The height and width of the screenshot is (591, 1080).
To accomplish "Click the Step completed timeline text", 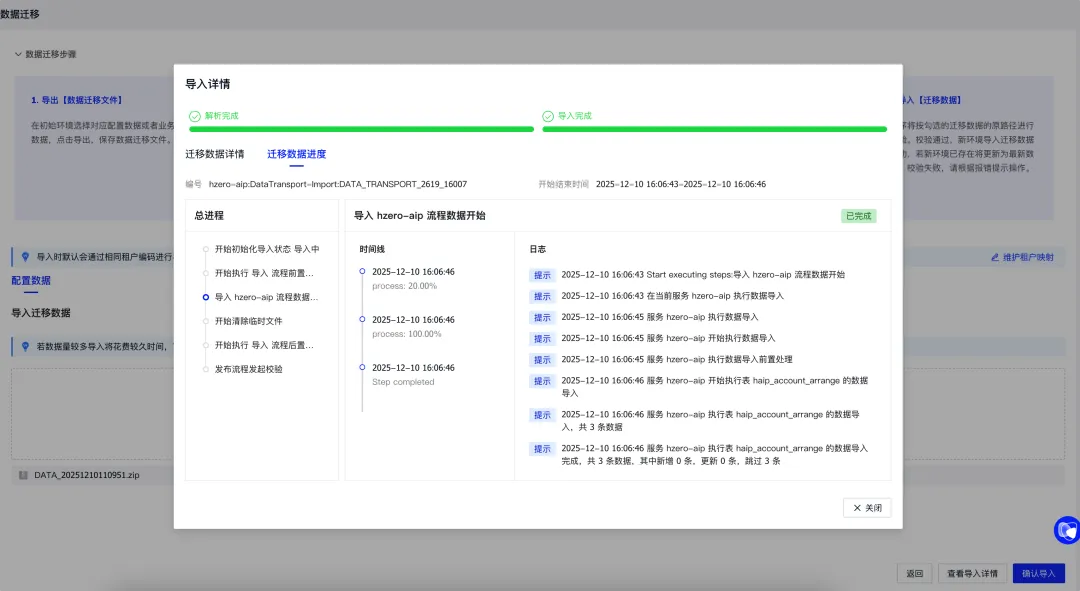I will pos(403,382).
